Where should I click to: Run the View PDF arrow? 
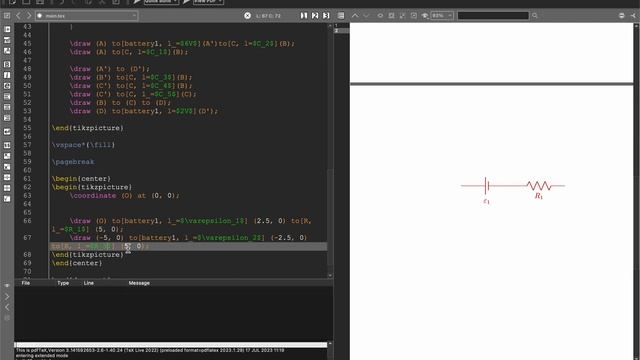(187, 2)
